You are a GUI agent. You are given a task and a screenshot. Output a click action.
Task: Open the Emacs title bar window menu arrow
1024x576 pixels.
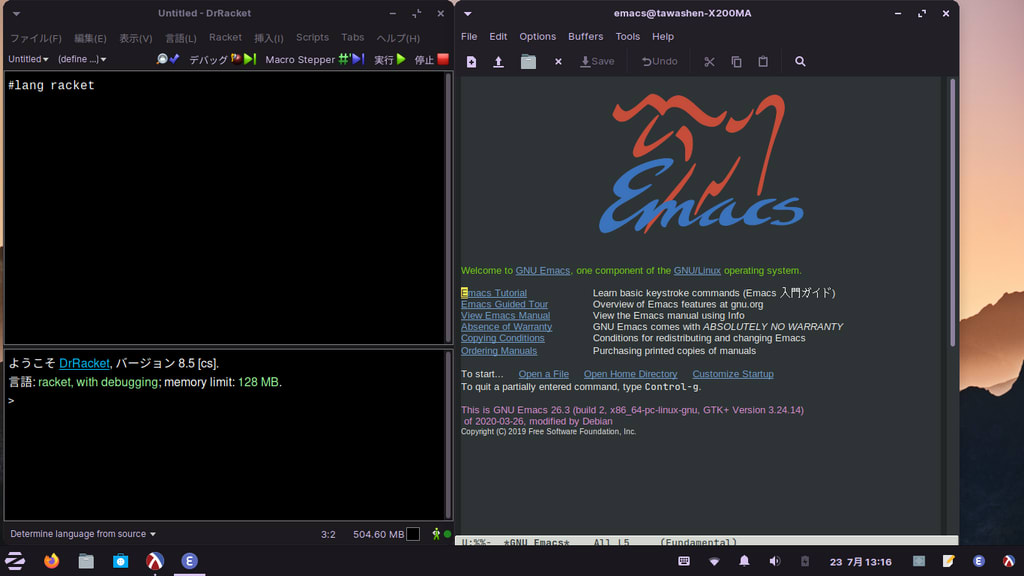coord(468,13)
